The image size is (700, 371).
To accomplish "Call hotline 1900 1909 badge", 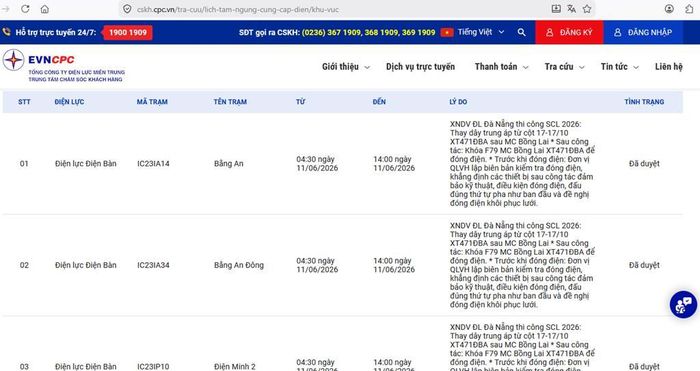I will click(x=128, y=32).
